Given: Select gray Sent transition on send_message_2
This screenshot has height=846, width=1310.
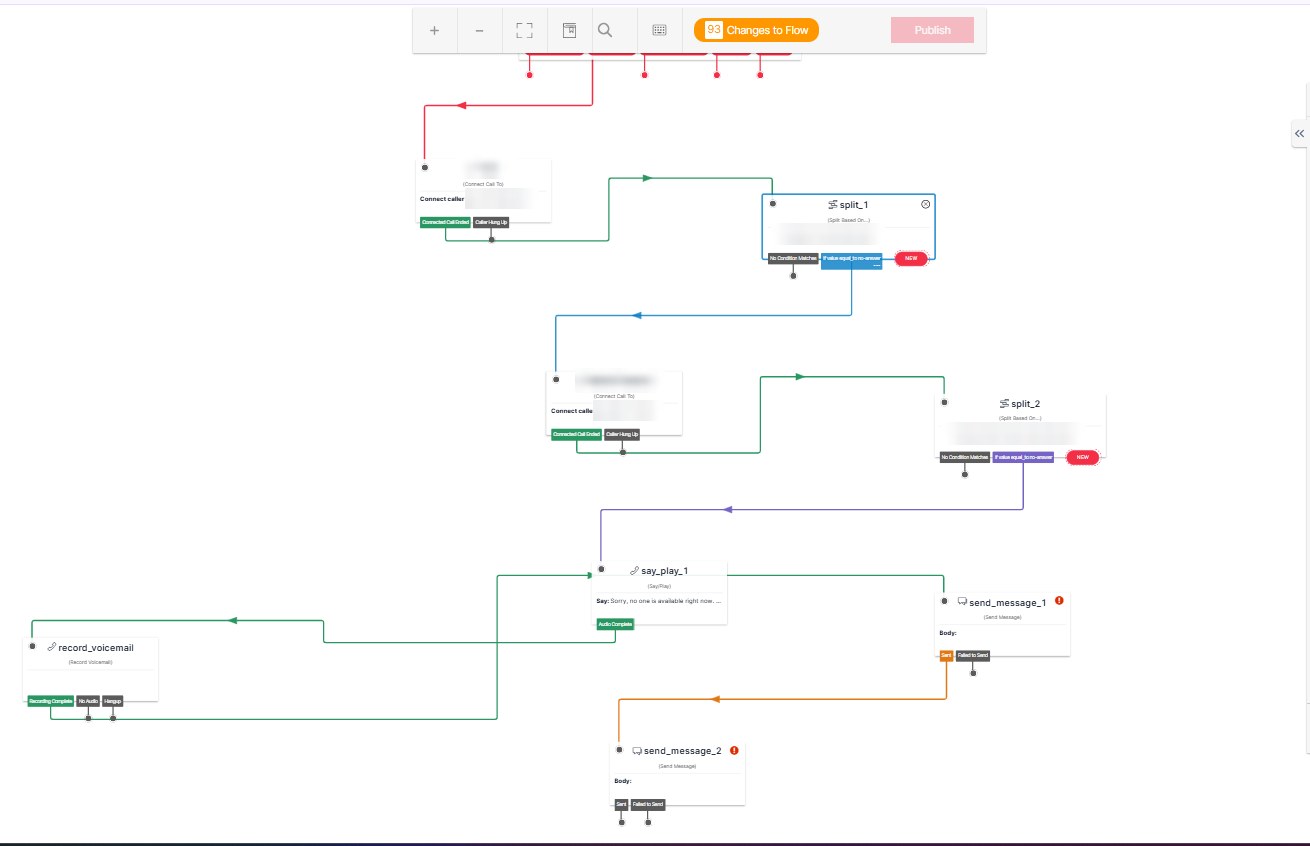Looking at the screenshot, I should point(621,804).
